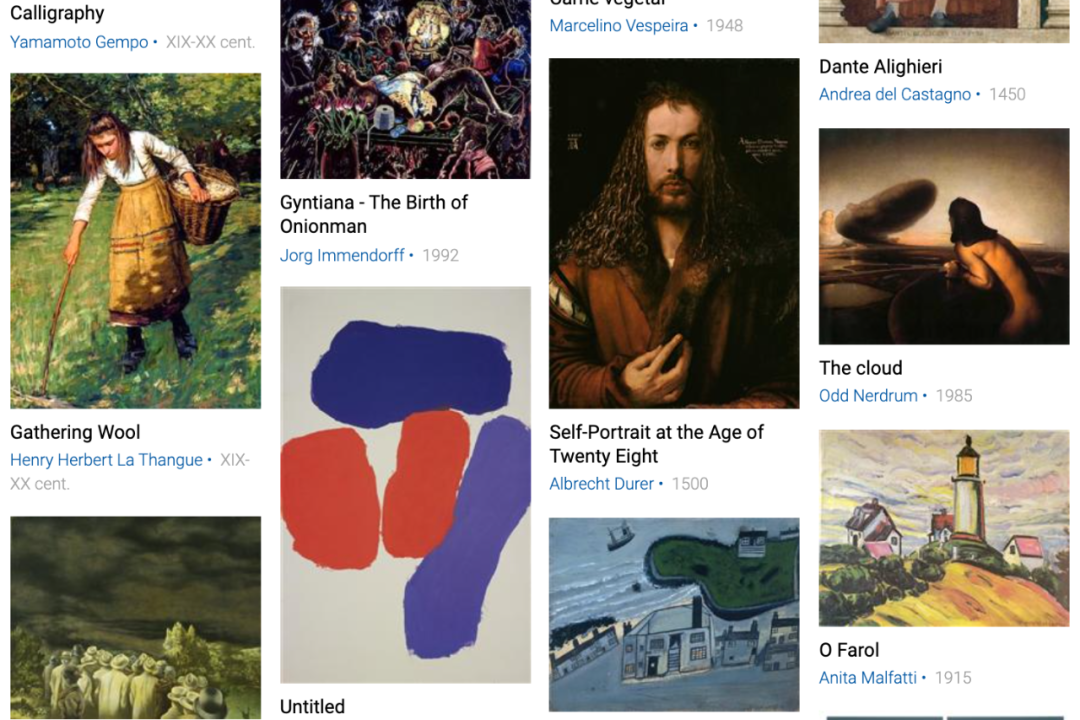This screenshot has height=720, width=1080.
Task: Open the Albrecht Durer artist link
Action: (x=601, y=484)
